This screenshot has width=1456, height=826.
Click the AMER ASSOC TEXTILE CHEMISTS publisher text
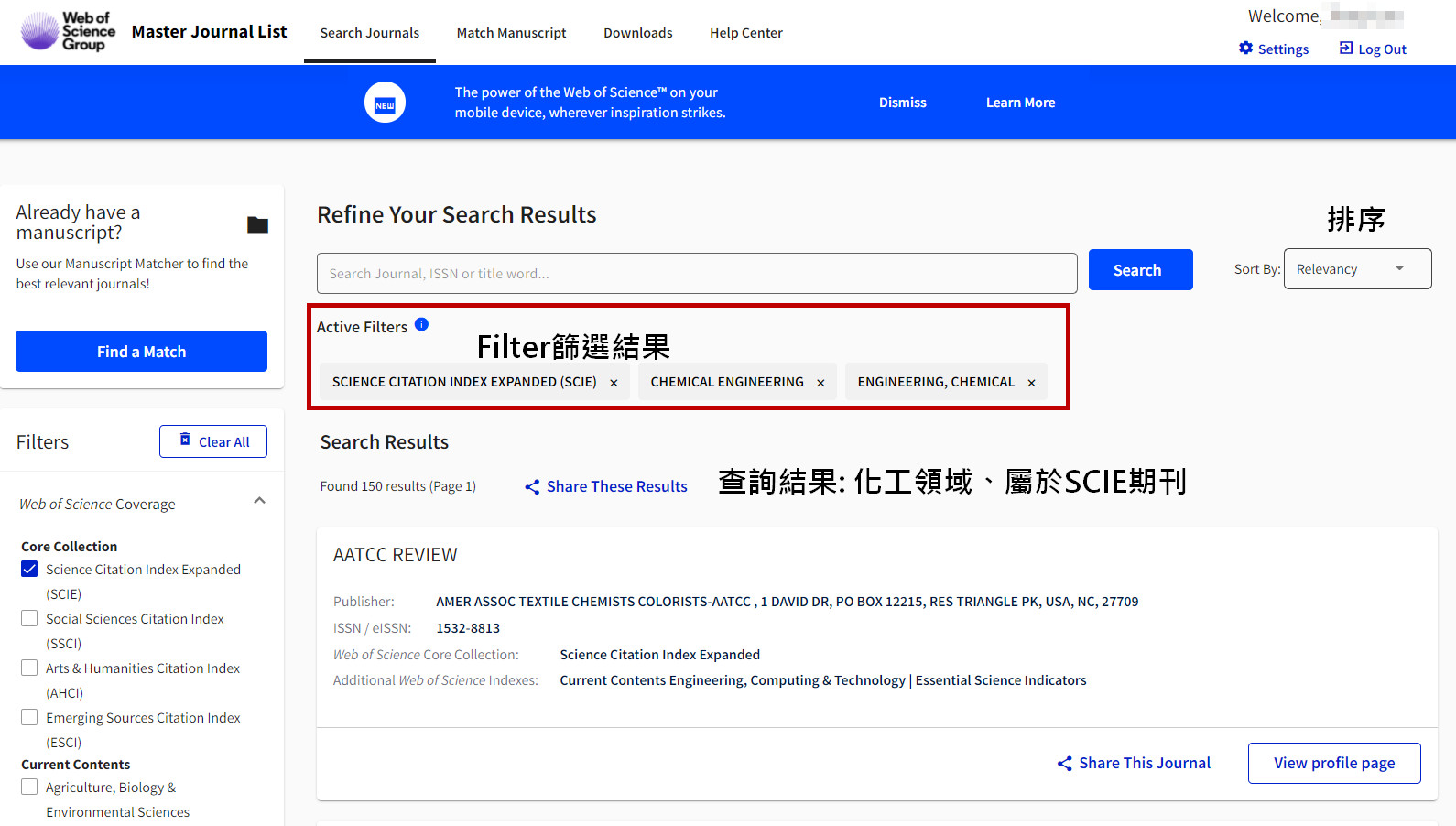tap(788, 602)
